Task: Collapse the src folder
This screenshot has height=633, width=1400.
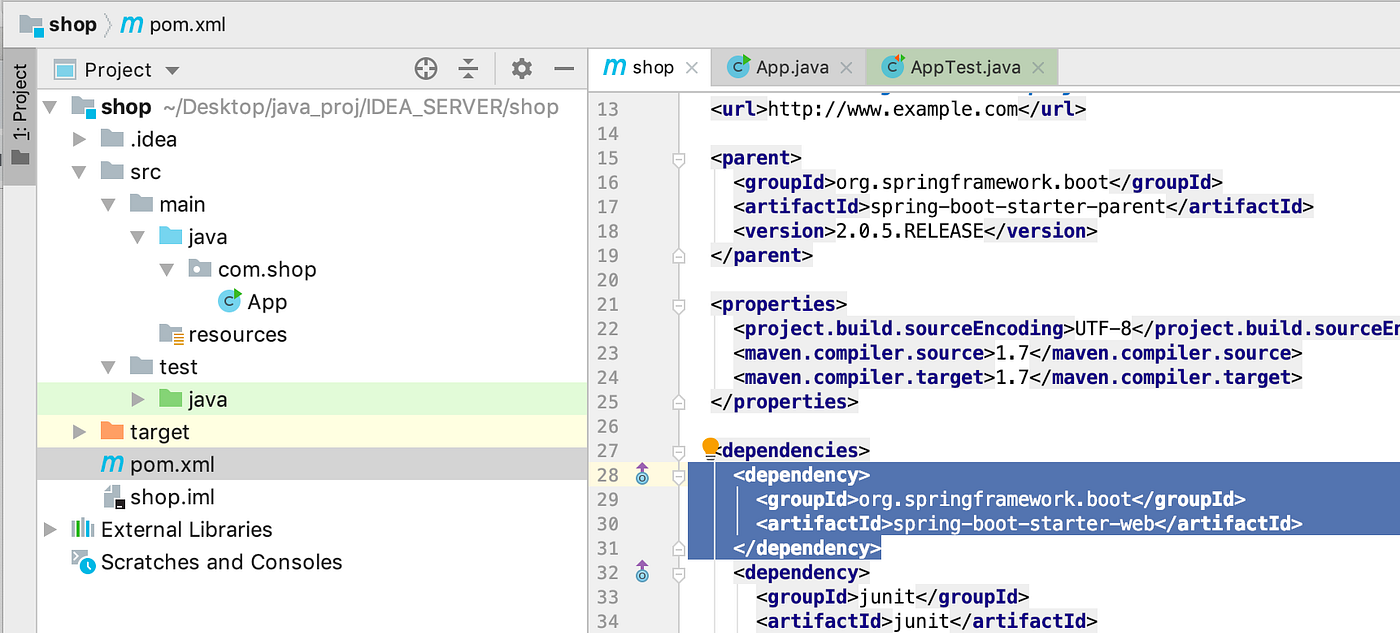Action: coord(80,171)
